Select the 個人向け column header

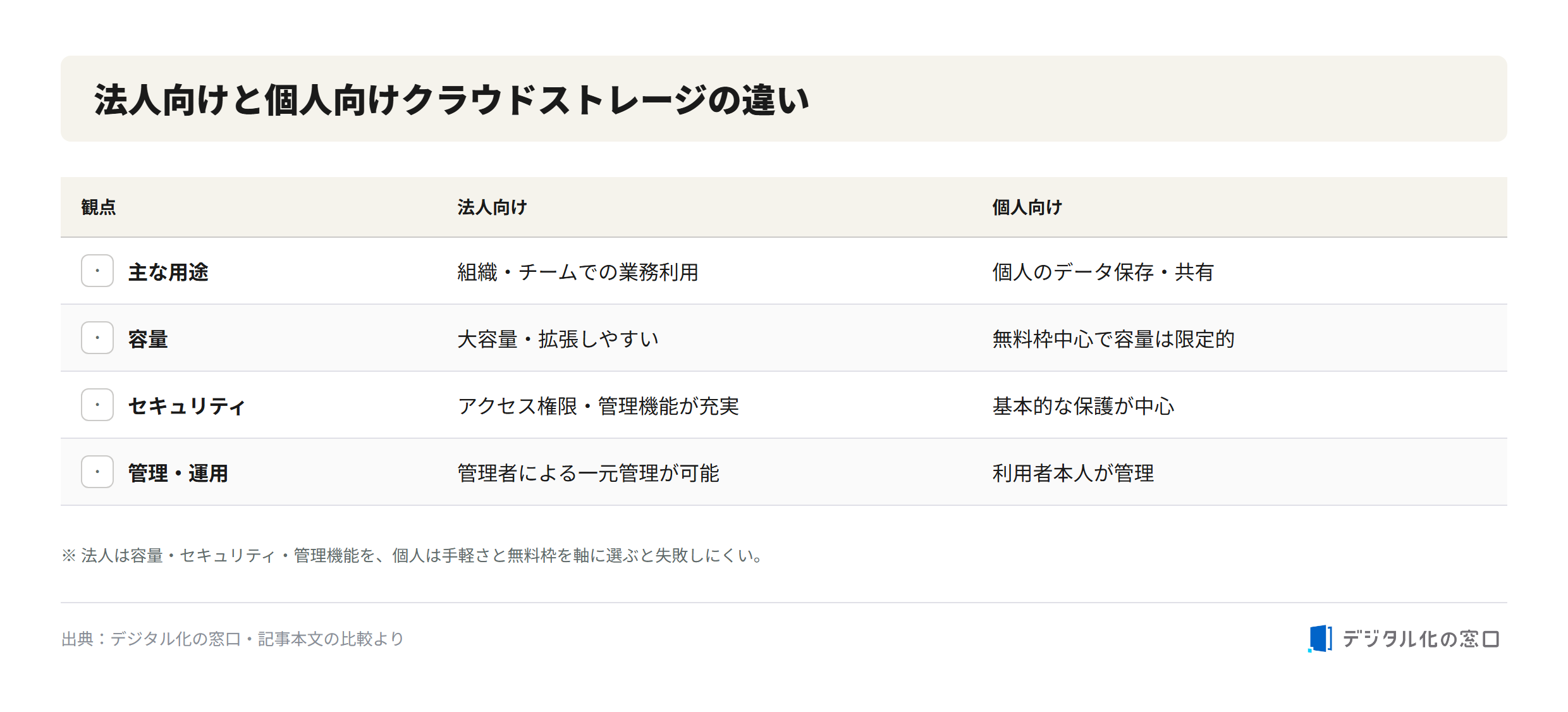(x=1027, y=207)
